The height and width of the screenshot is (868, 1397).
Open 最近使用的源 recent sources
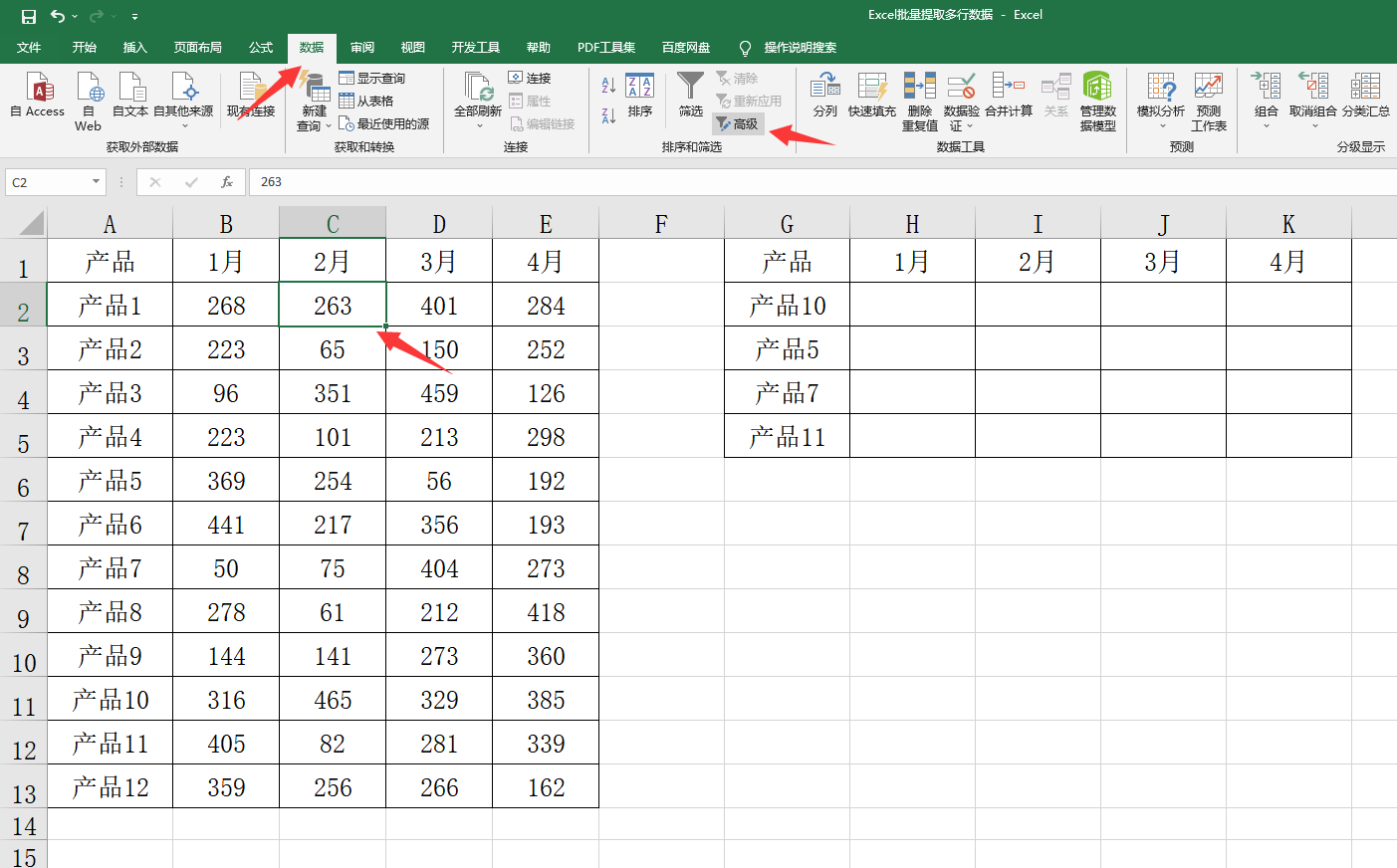coord(384,123)
